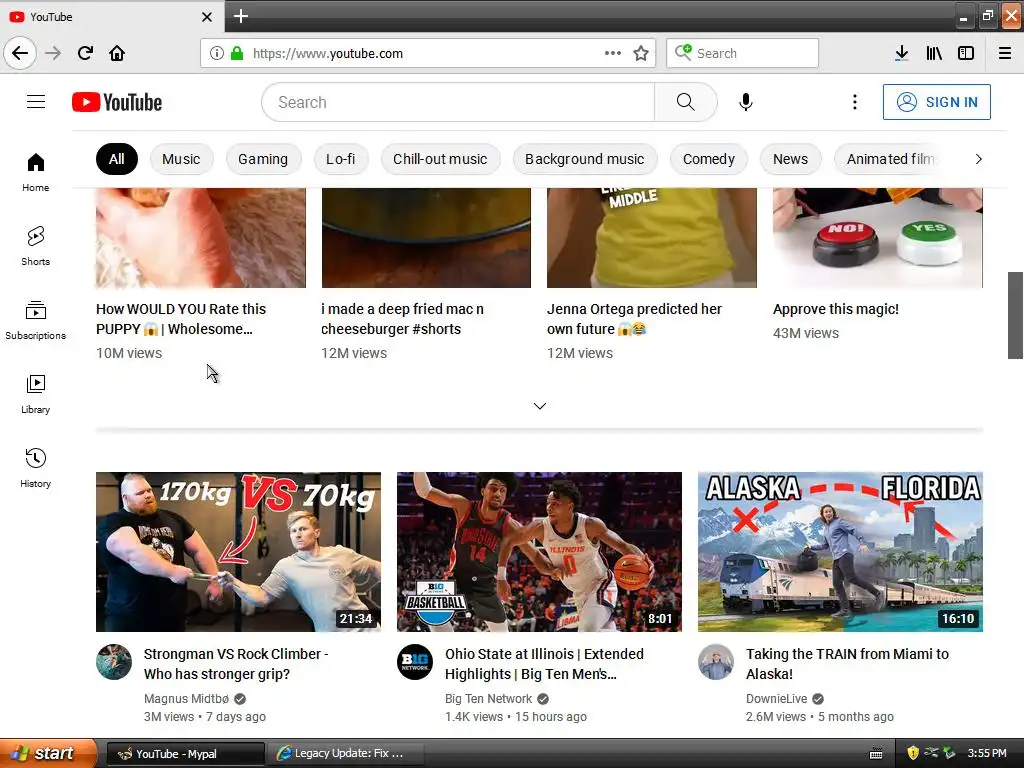Open the Windows start button
Viewport: 1024px width, 768px height.
coord(48,753)
